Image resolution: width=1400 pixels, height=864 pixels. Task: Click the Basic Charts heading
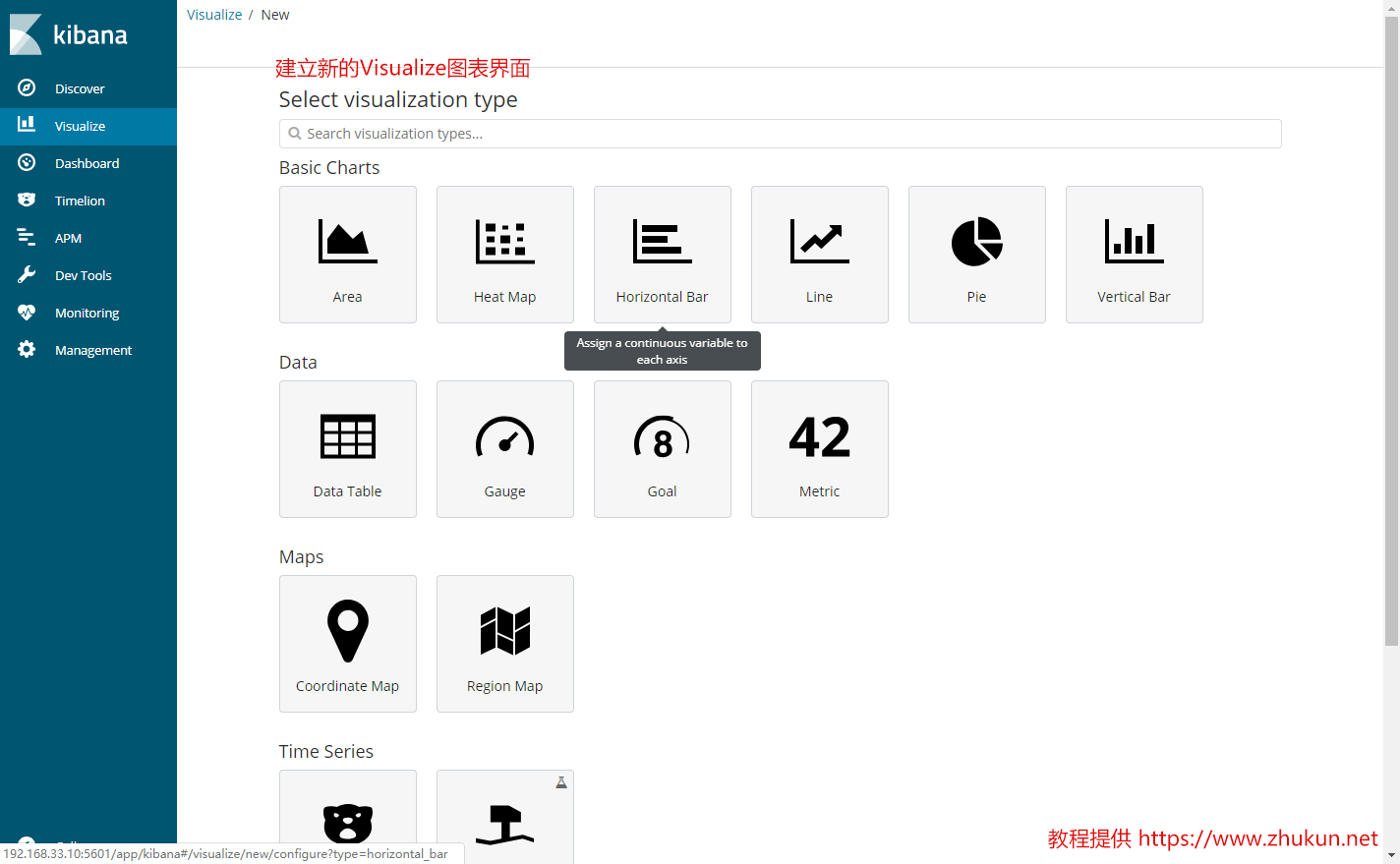tap(329, 168)
